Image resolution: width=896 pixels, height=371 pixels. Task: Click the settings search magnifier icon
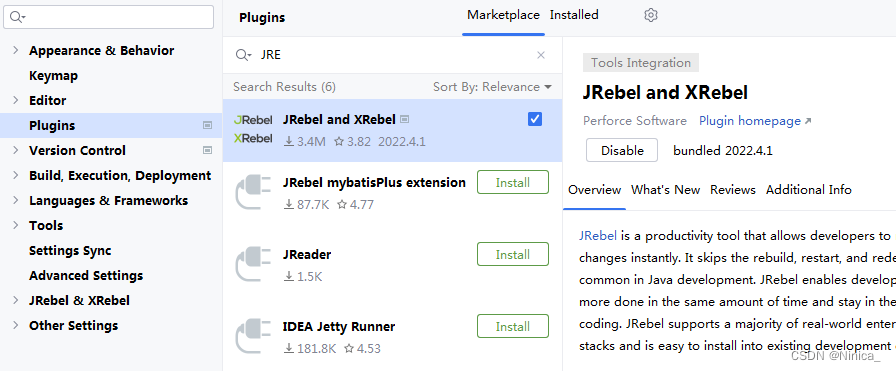coord(17,17)
